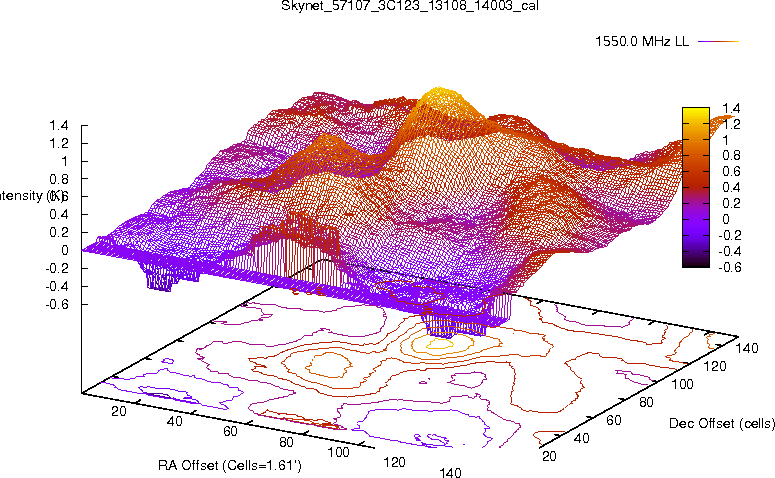Click the 0.4 tick on the intensity axis

click(58, 215)
